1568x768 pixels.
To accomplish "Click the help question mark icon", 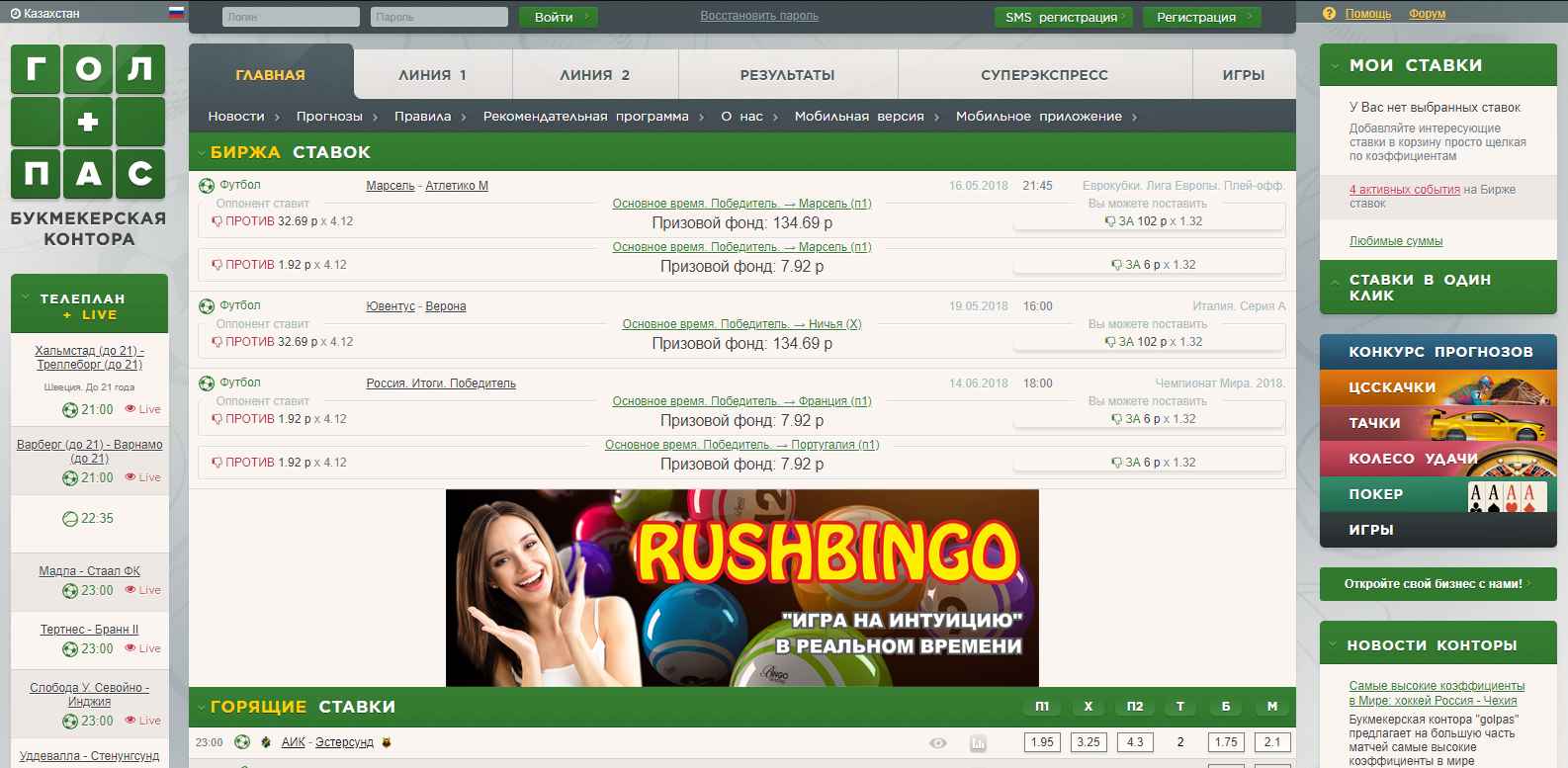I will click(1329, 14).
